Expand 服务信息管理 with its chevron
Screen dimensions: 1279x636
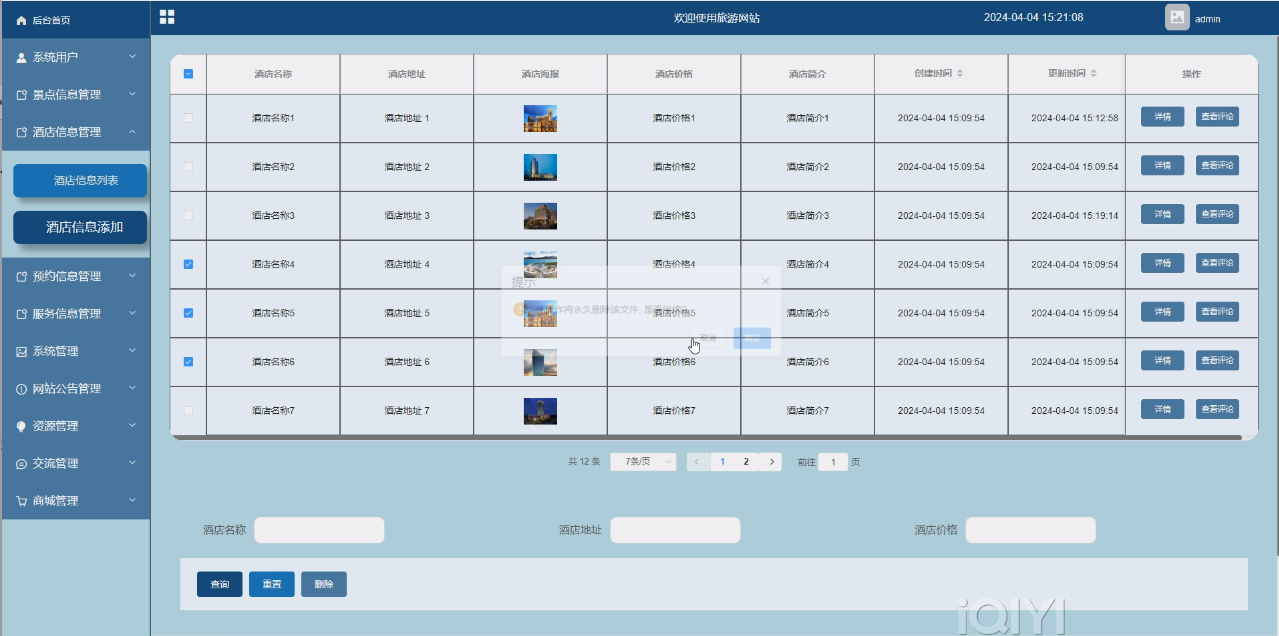click(x=132, y=313)
